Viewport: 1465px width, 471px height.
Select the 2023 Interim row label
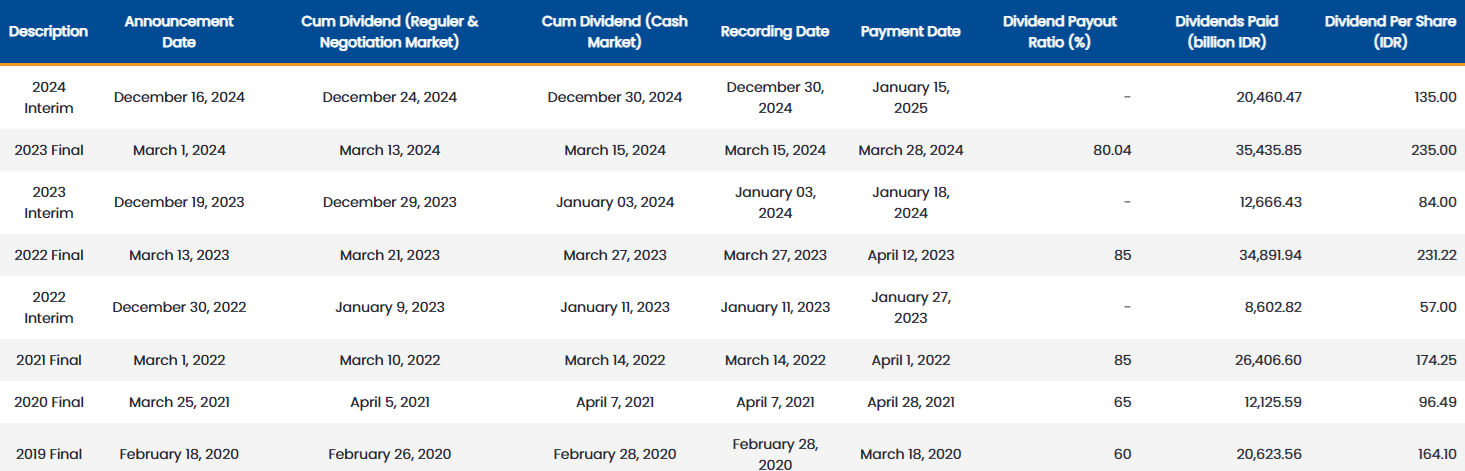point(49,202)
